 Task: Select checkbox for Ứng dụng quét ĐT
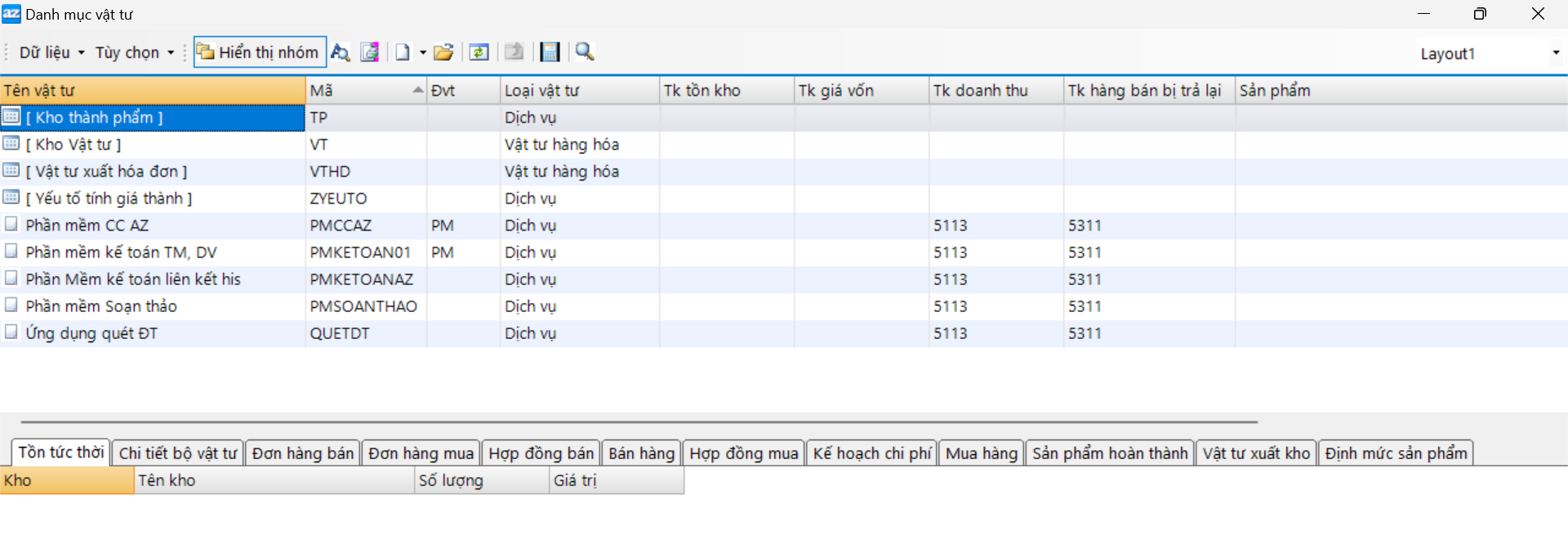[11, 332]
